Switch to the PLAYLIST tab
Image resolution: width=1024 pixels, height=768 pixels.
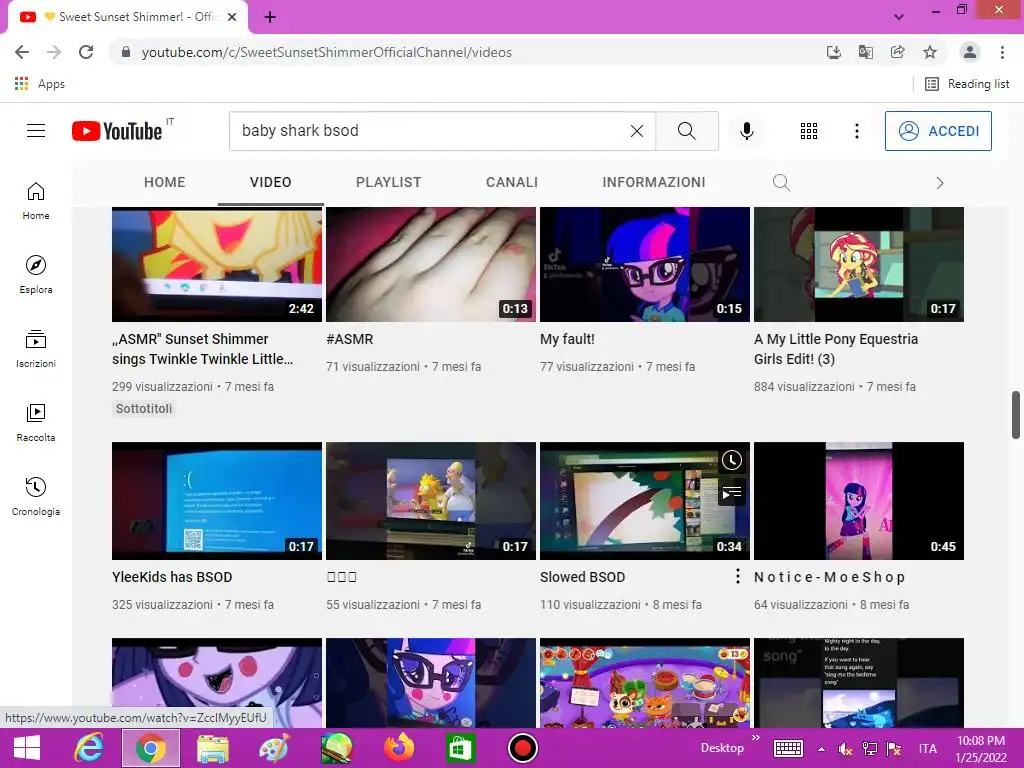pyautogui.click(x=389, y=182)
